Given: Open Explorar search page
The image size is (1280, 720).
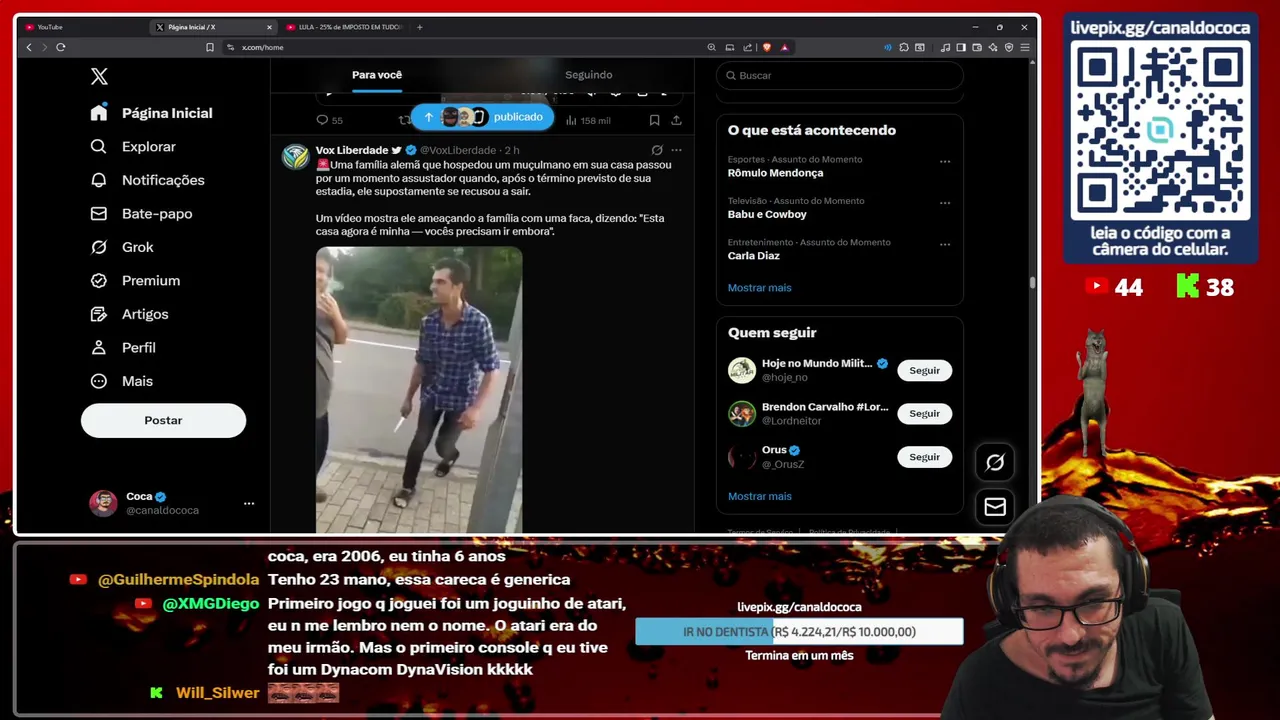Looking at the screenshot, I should coord(133,147).
